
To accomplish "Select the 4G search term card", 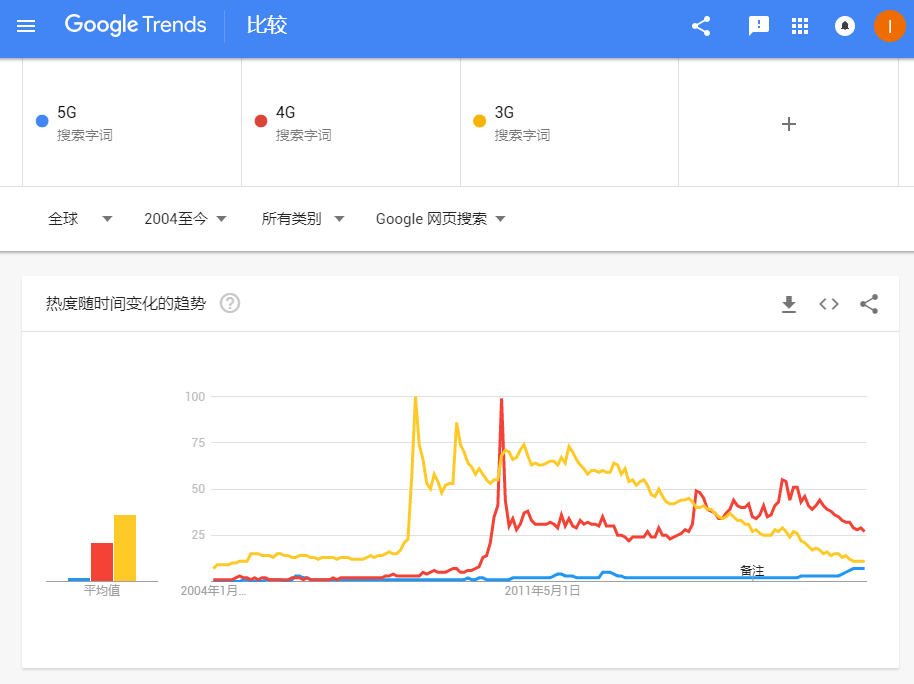I will 350,122.
